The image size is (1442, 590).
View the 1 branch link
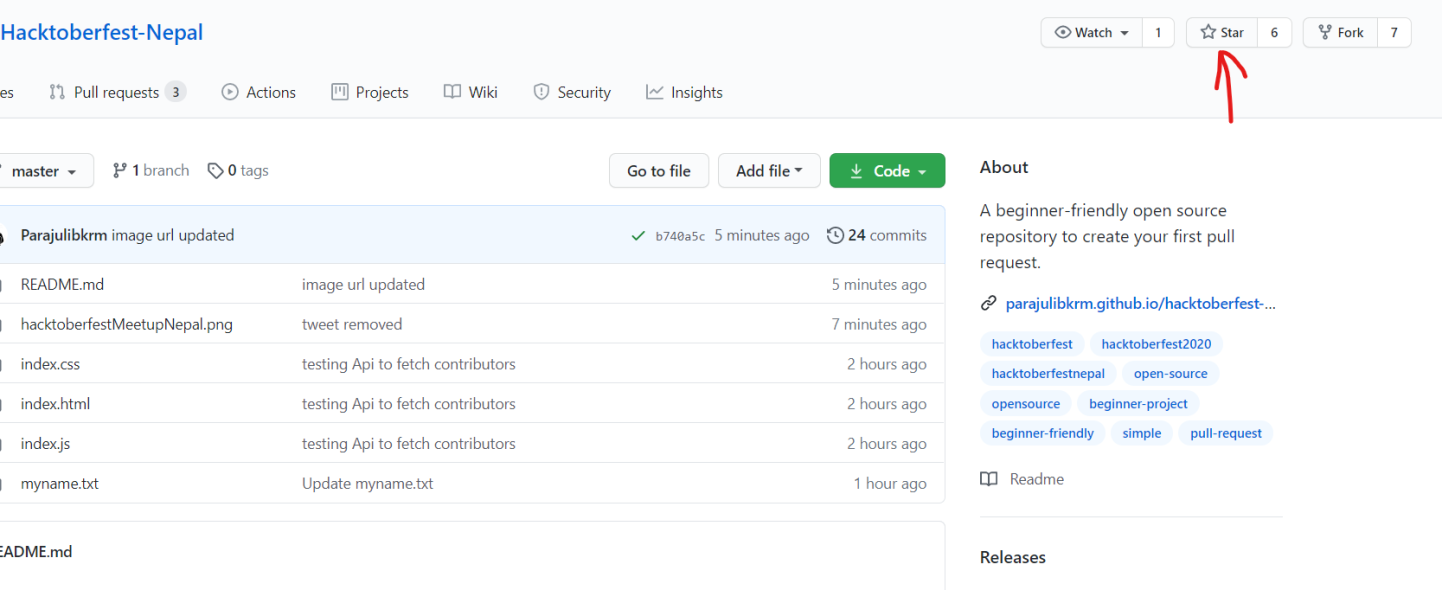[151, 171]
